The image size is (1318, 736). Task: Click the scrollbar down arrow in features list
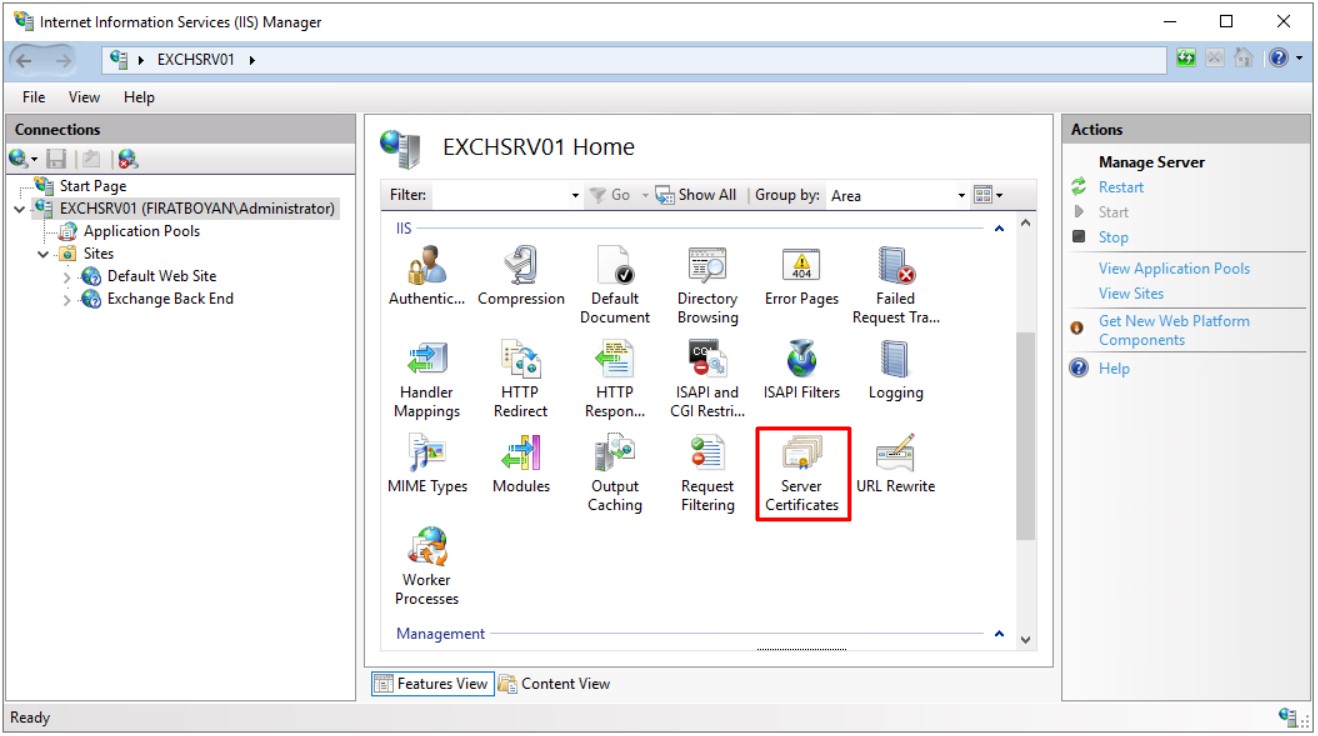pyautogui.click(x=1025, y=639)
